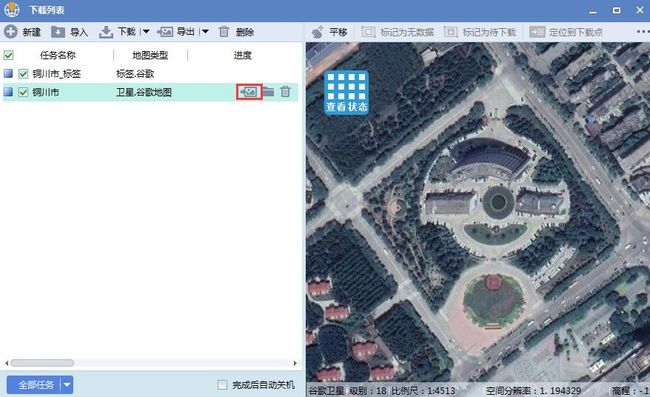650x397 pixels.
Task: Click 标记为待下载 mark as pending download
Action: click(480, 32)
